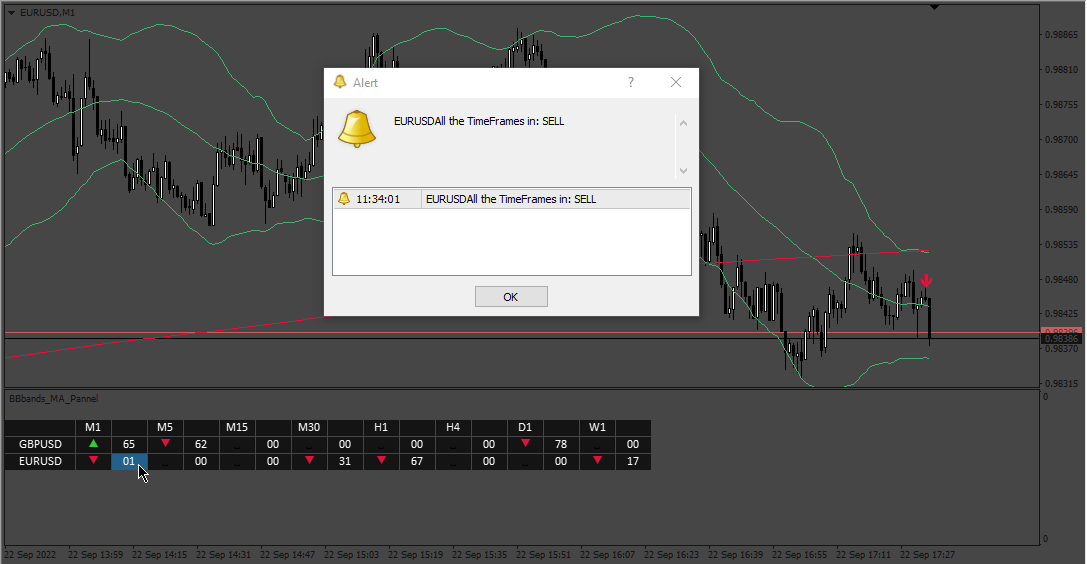Click highlighted EURUSD M1 value 01

[x=129, y=461]
